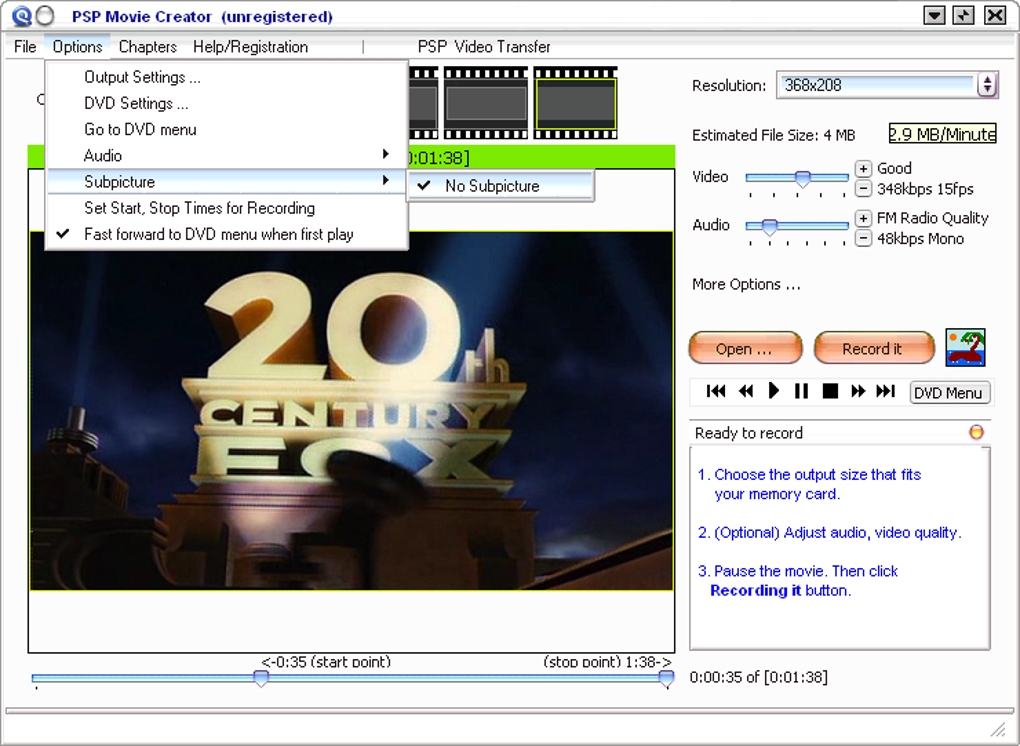This screenshot has height=746, width=1020.
Task: Open More Options ... link
Action: pyautogui.click(x=746, y=284)
